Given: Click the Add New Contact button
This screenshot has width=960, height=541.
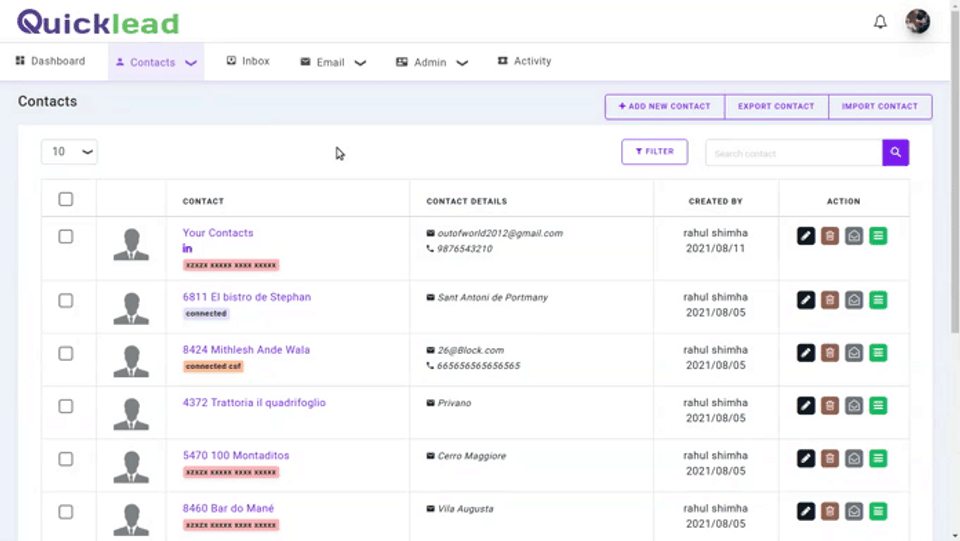Looking at the screenshot, I should [x=665, y=106].
